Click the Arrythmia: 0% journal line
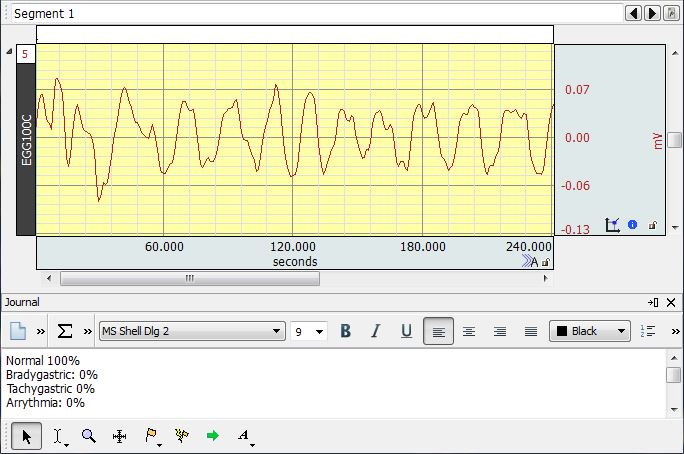The width and height of the screenshot is (684, 454). click(45, 403)
